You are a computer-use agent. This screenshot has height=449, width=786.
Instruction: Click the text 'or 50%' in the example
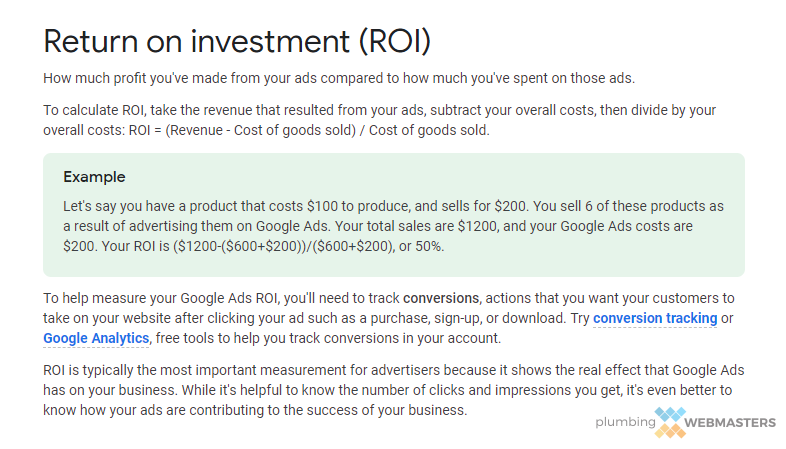pos(421,247)
